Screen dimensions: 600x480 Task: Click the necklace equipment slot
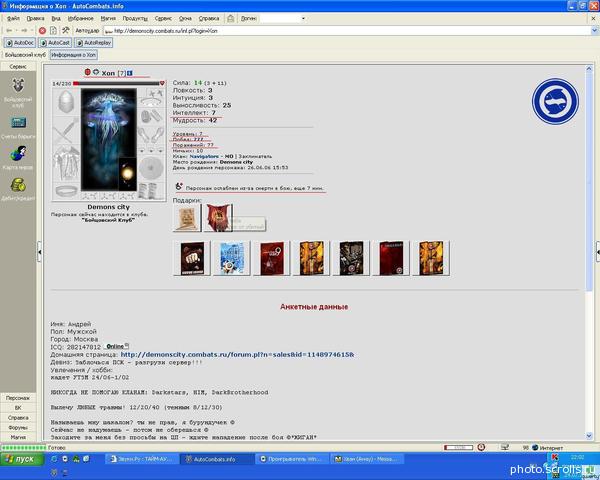tap(151, 103)
